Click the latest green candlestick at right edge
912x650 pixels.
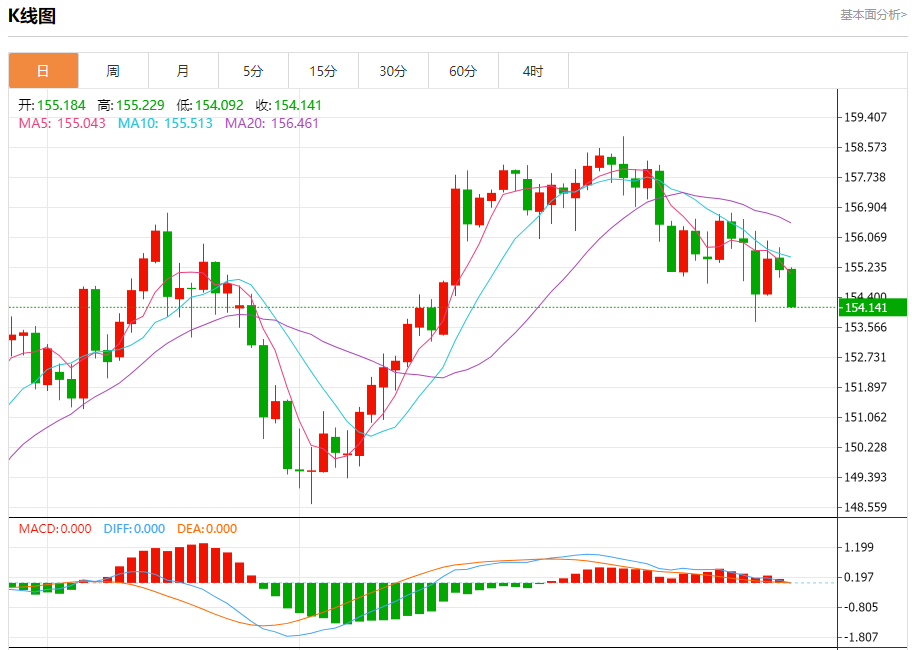coord(792,288)
